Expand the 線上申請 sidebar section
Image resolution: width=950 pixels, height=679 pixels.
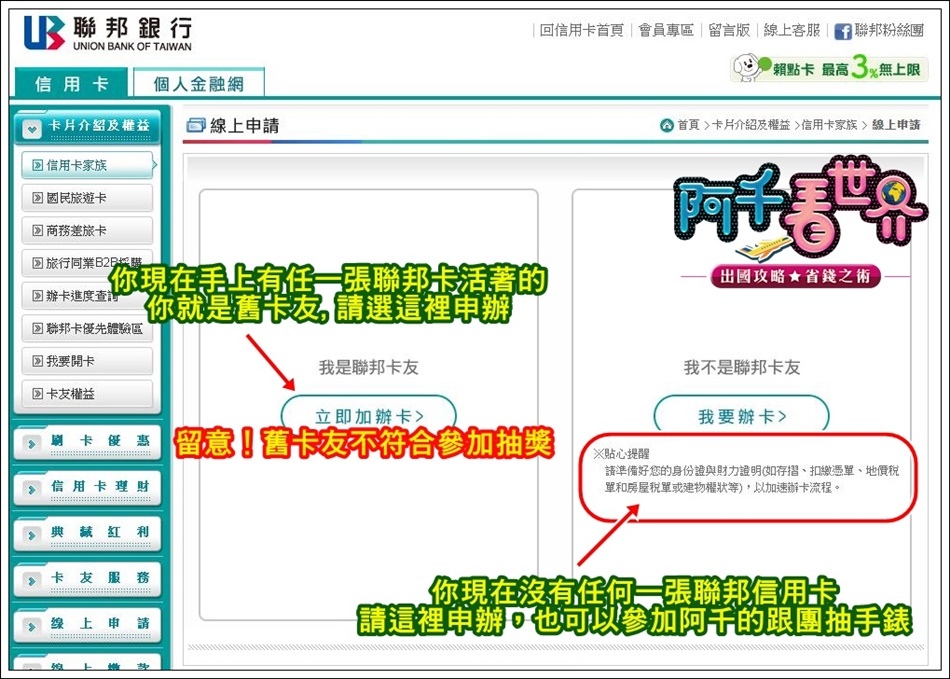click(87, 624)
